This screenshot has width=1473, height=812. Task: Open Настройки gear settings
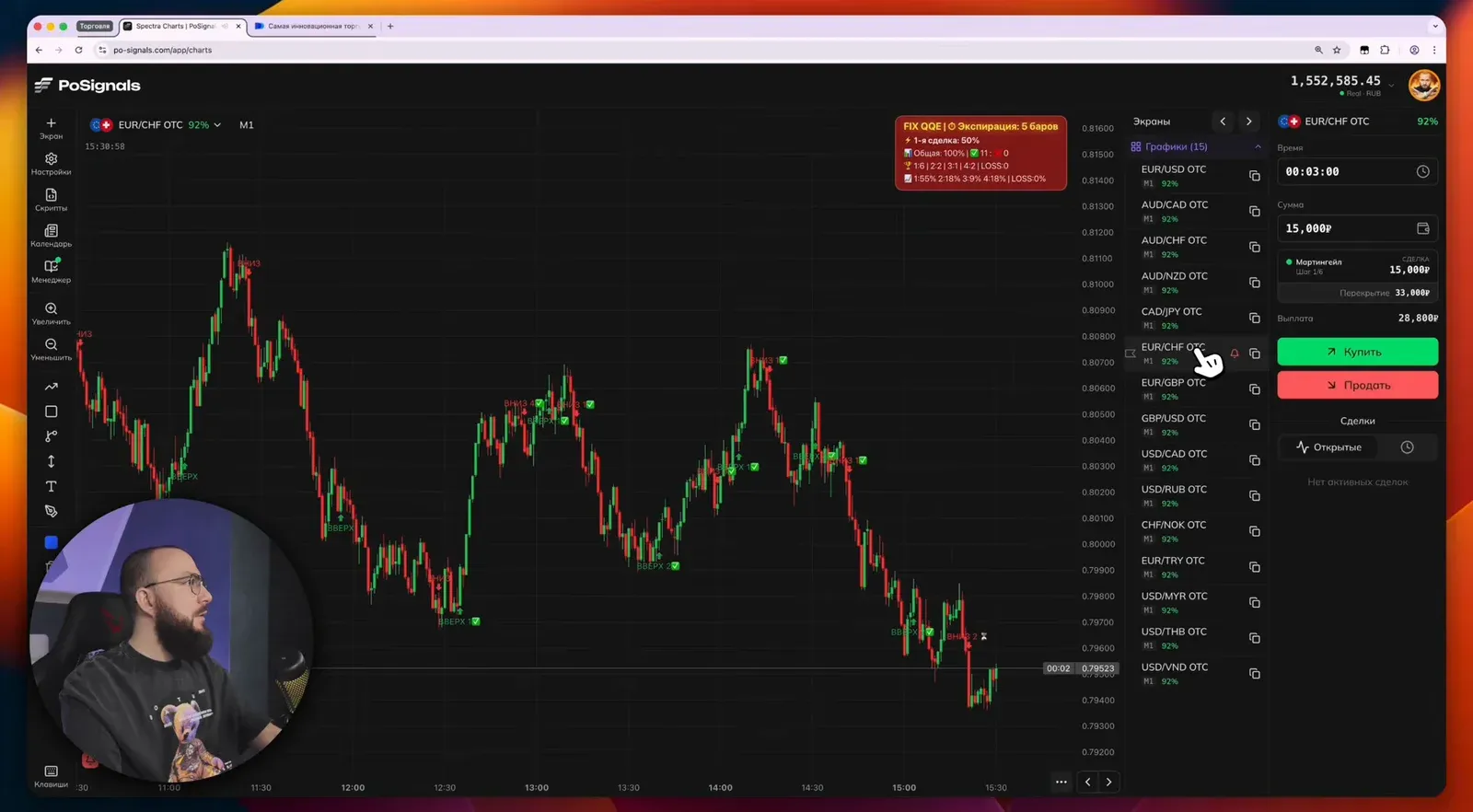(x=51, y=164)
